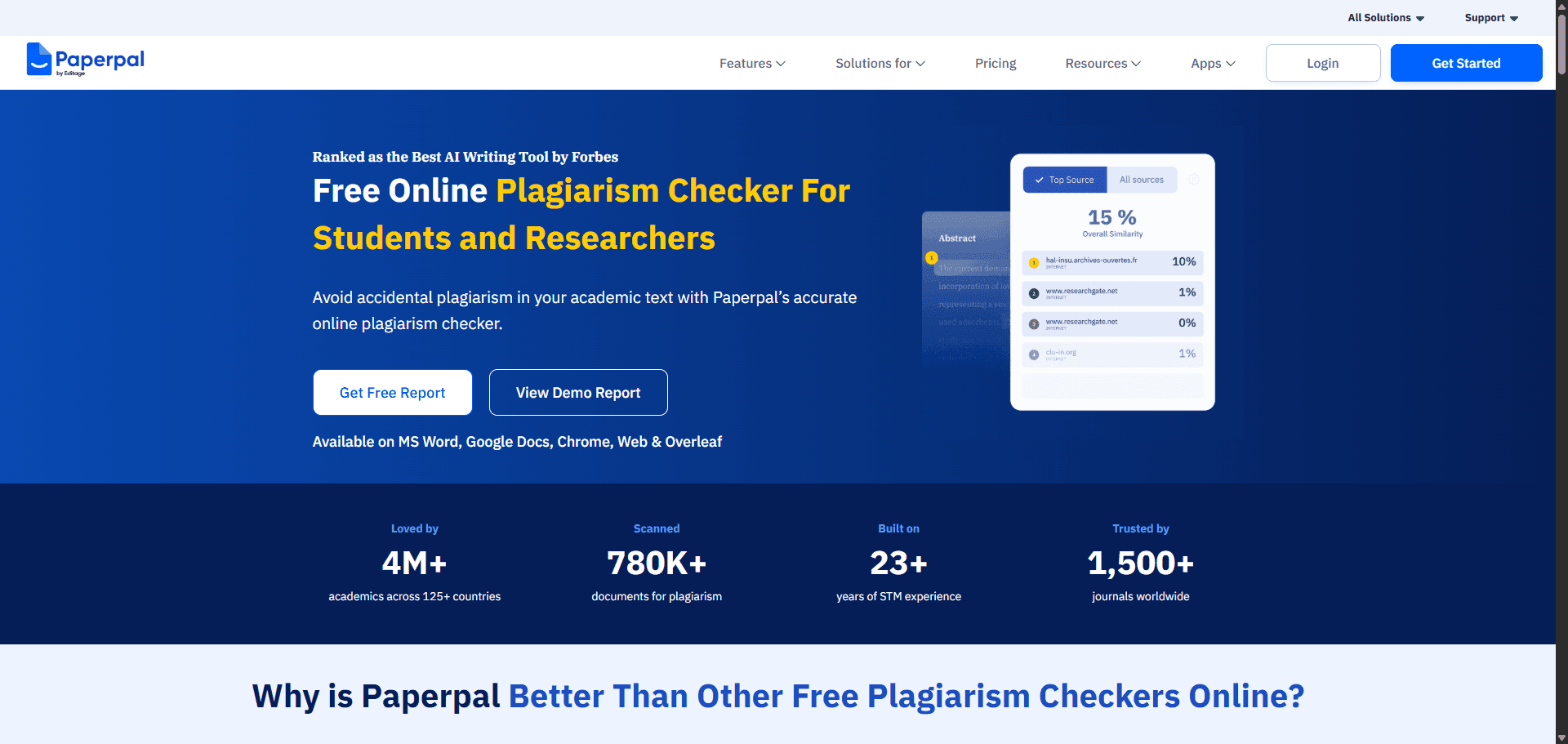
Task: Click the checkmark icon beside Top Source
Action: tap(1038, 180)
